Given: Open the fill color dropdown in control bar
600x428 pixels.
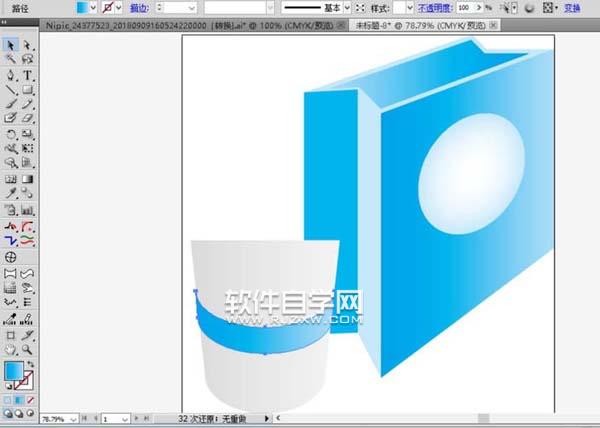Looking at the screenshot, I should 93,8.
